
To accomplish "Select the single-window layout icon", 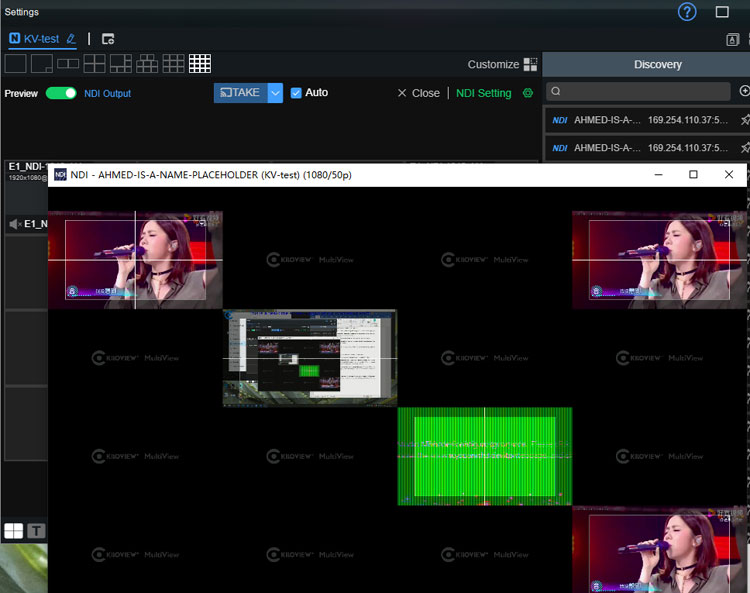I will [x=15, y=64].
